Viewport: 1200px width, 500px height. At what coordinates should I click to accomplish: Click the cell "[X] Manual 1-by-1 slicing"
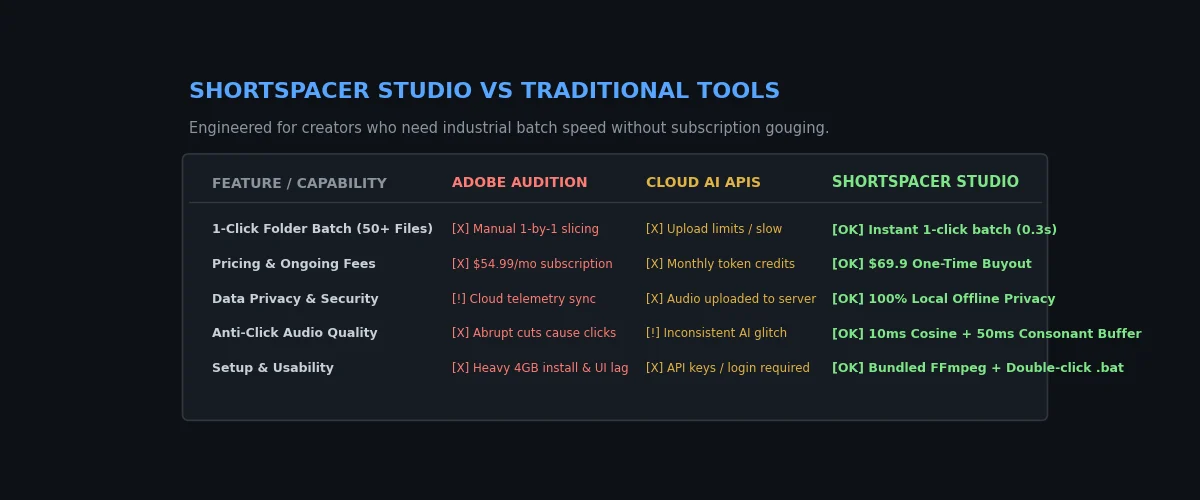click(x=525, y=229)
